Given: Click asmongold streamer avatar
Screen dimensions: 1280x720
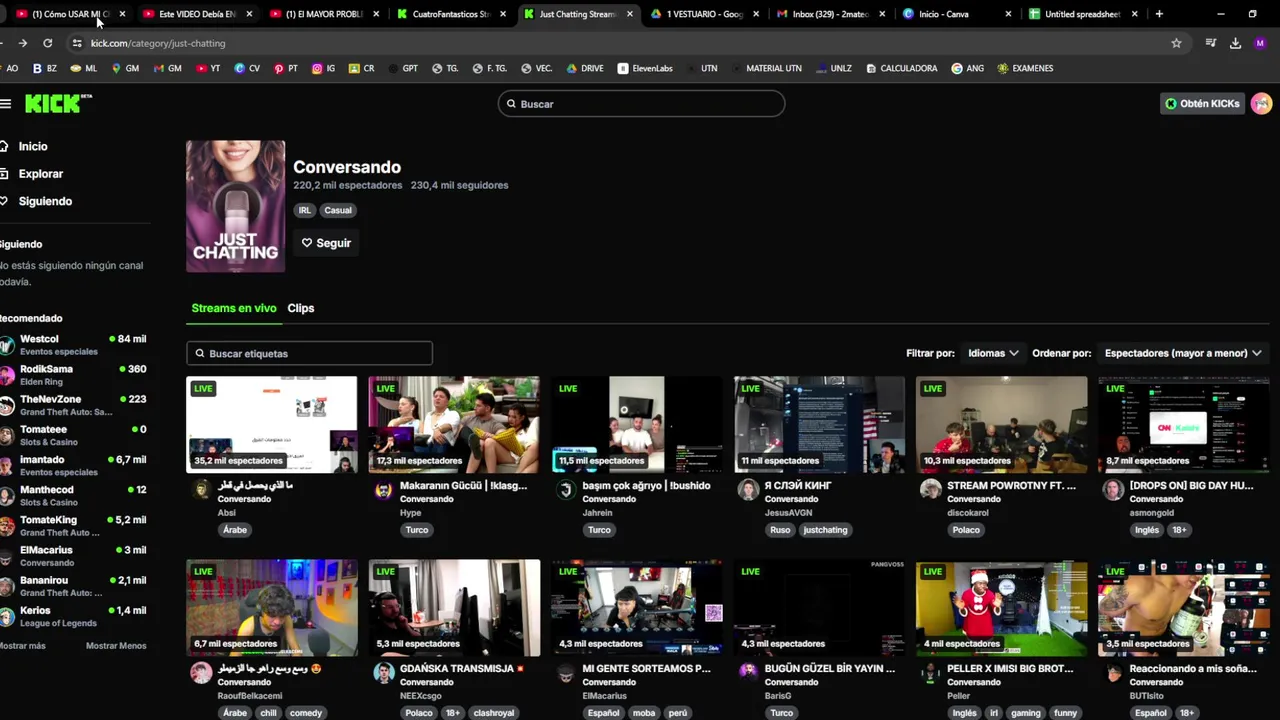Looking at the screenshot, I should (x=1113, y=490).
